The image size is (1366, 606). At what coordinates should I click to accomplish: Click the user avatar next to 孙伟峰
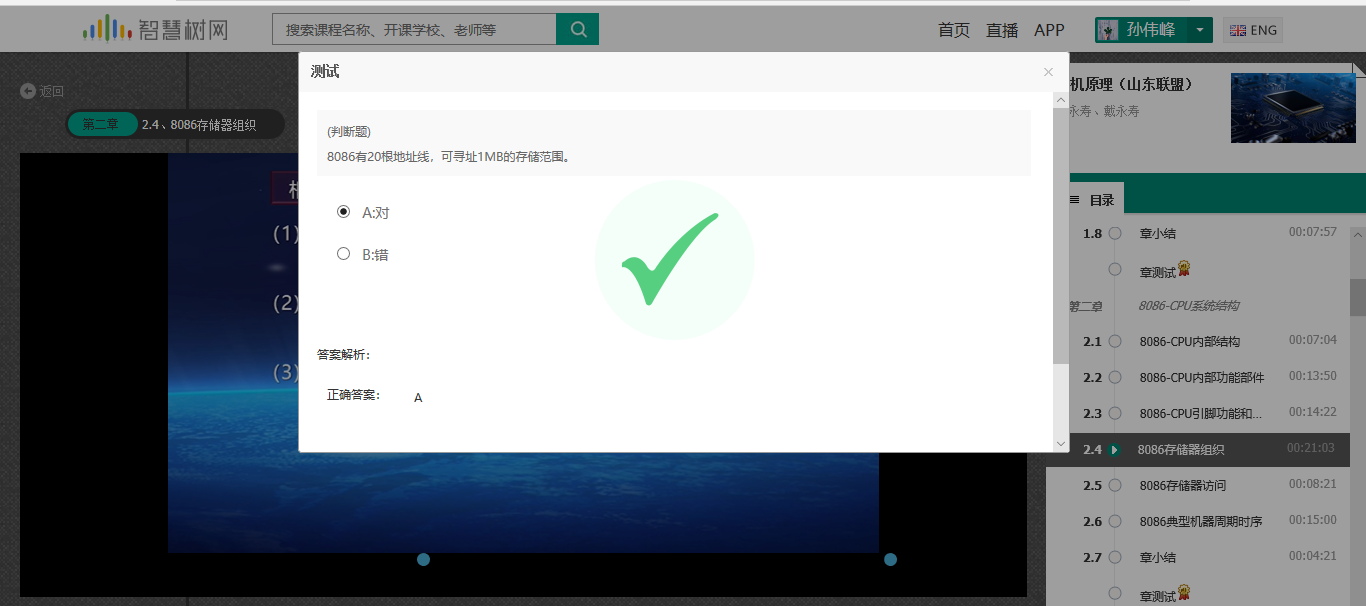tap(1108, 30)
